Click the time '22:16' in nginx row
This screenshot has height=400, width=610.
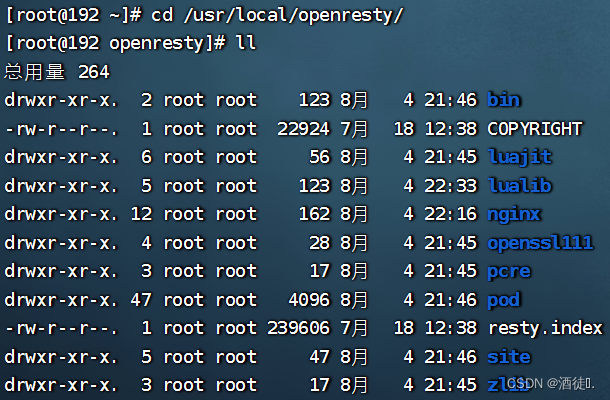[x=450, y=214]
